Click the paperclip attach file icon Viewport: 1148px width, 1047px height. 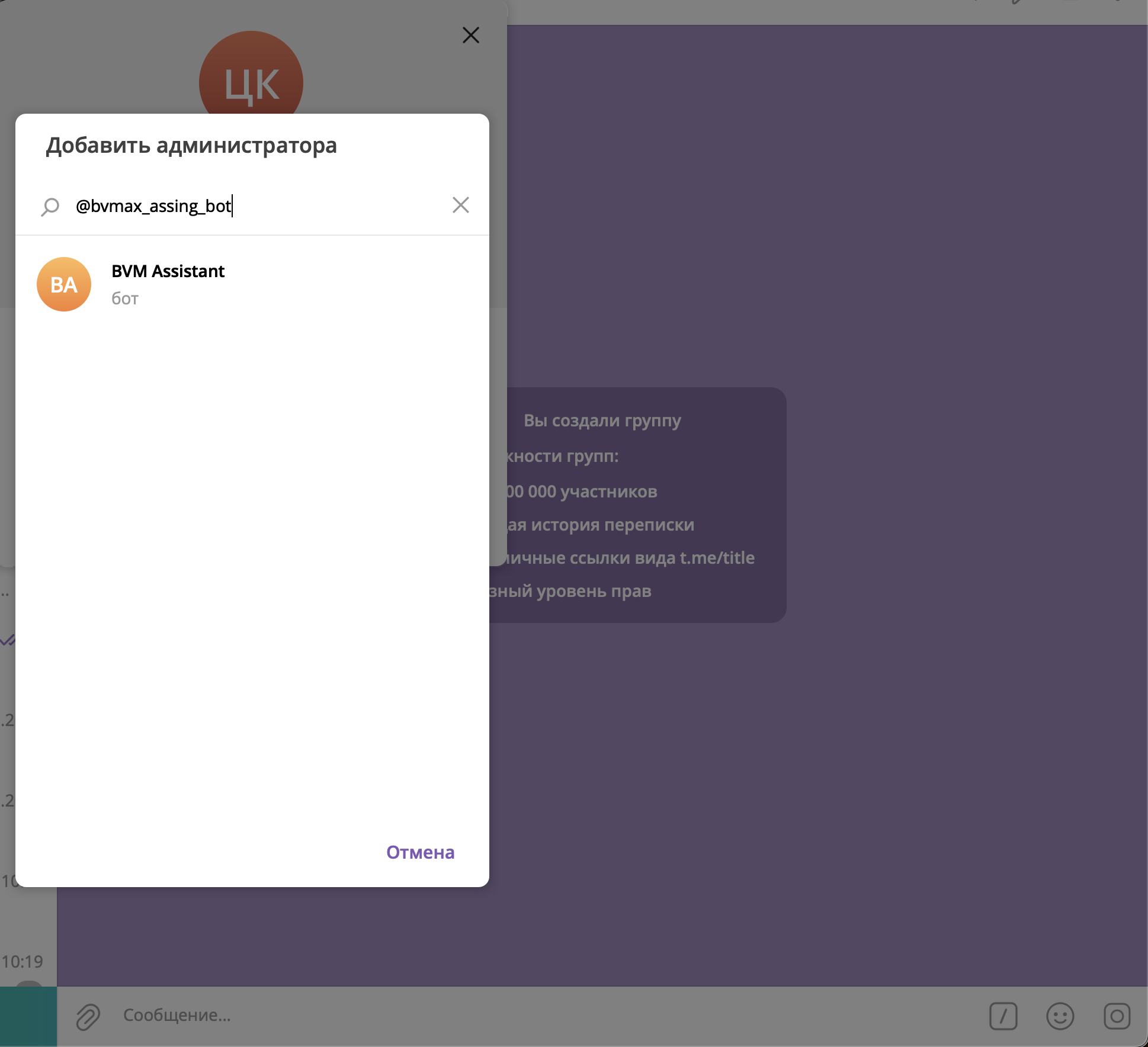pyautogui.click(x=88, y=1016)
